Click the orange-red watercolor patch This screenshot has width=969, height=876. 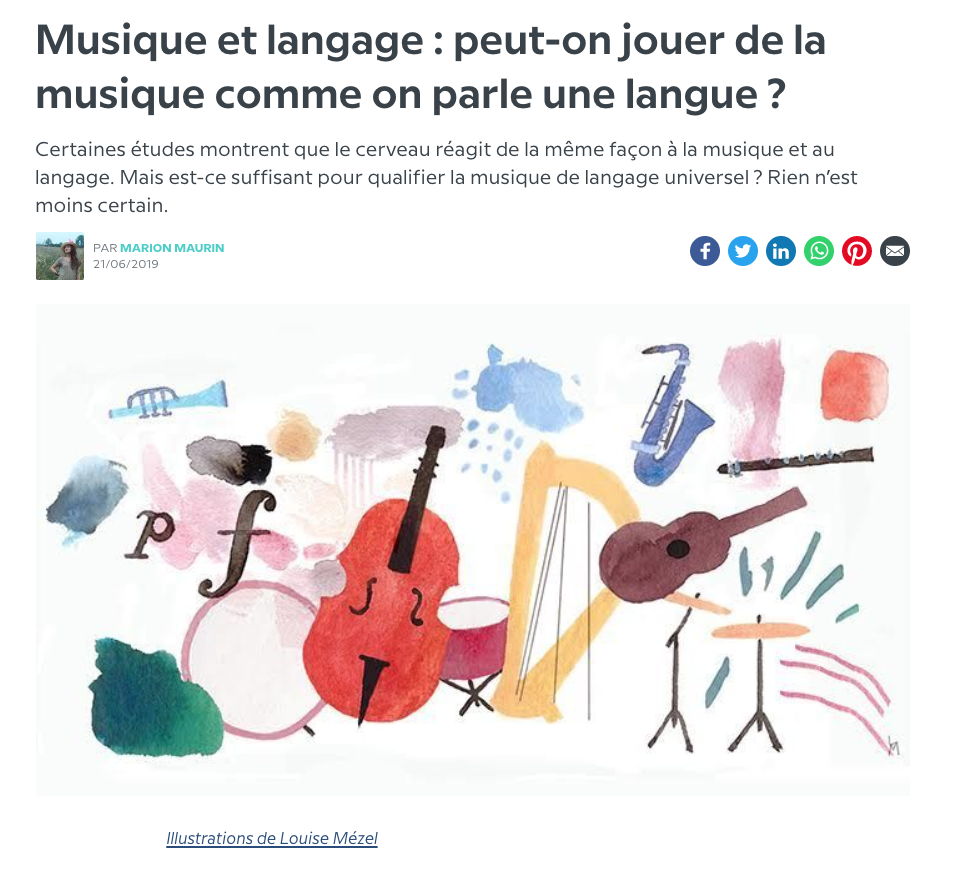(x=854, y=385)
